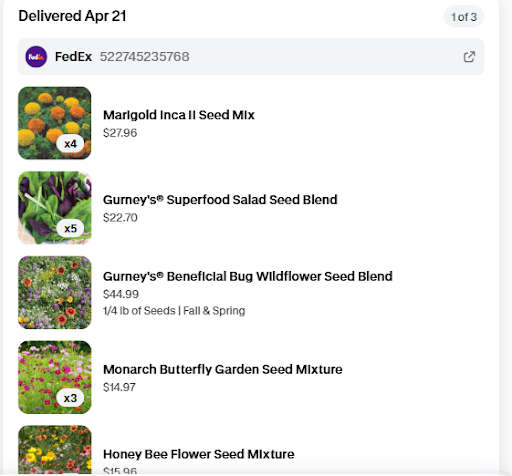Viewport: 512px width, 476px height.
Task: Click the Delivered Apr 21 heading
Action: tap(72, 16)
